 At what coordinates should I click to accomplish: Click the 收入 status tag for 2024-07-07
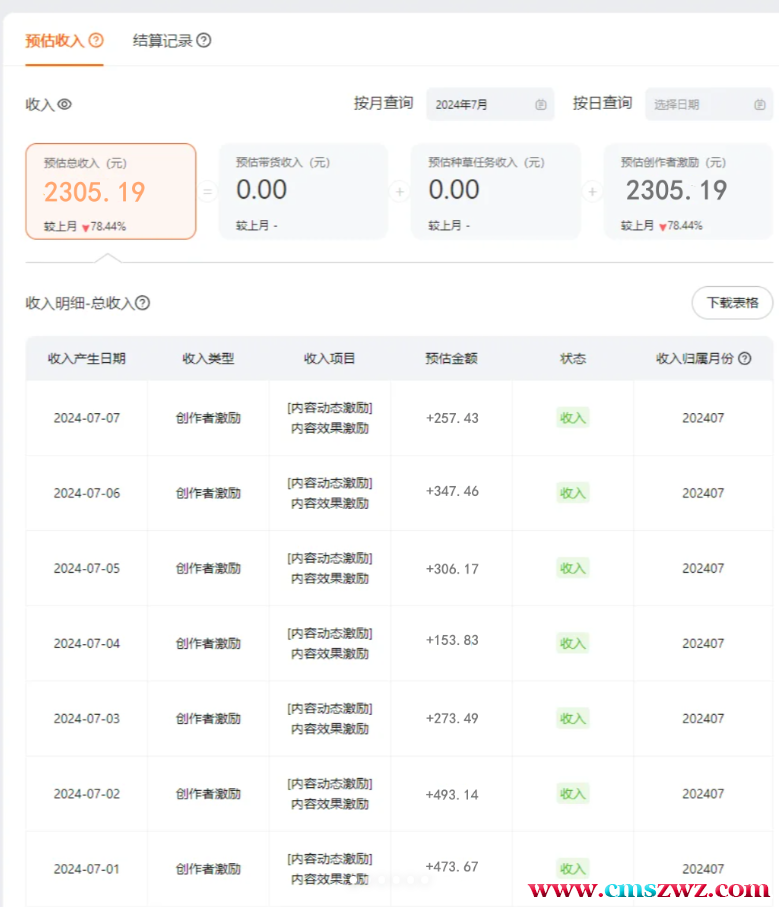pyautogui.click(x=573, y=418)
